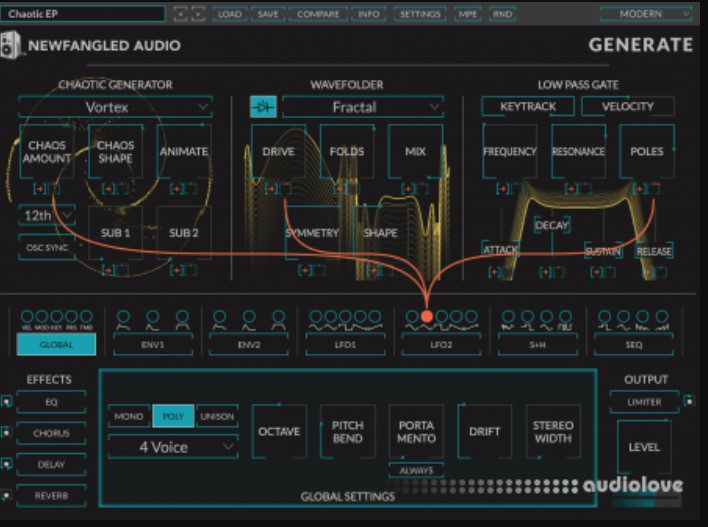Switch to the GLOBAL tab
Viewport: 708px width, 527px height.
[x=56, y=345]
